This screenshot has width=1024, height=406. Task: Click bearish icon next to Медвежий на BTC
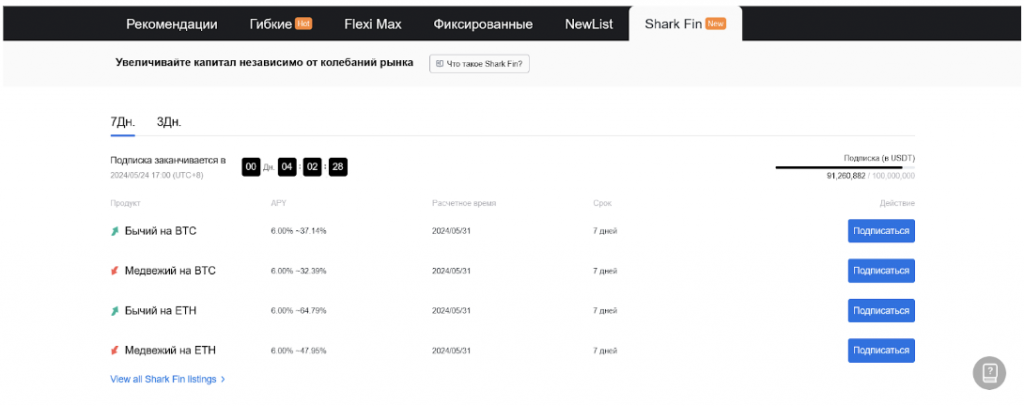[114, 271]
